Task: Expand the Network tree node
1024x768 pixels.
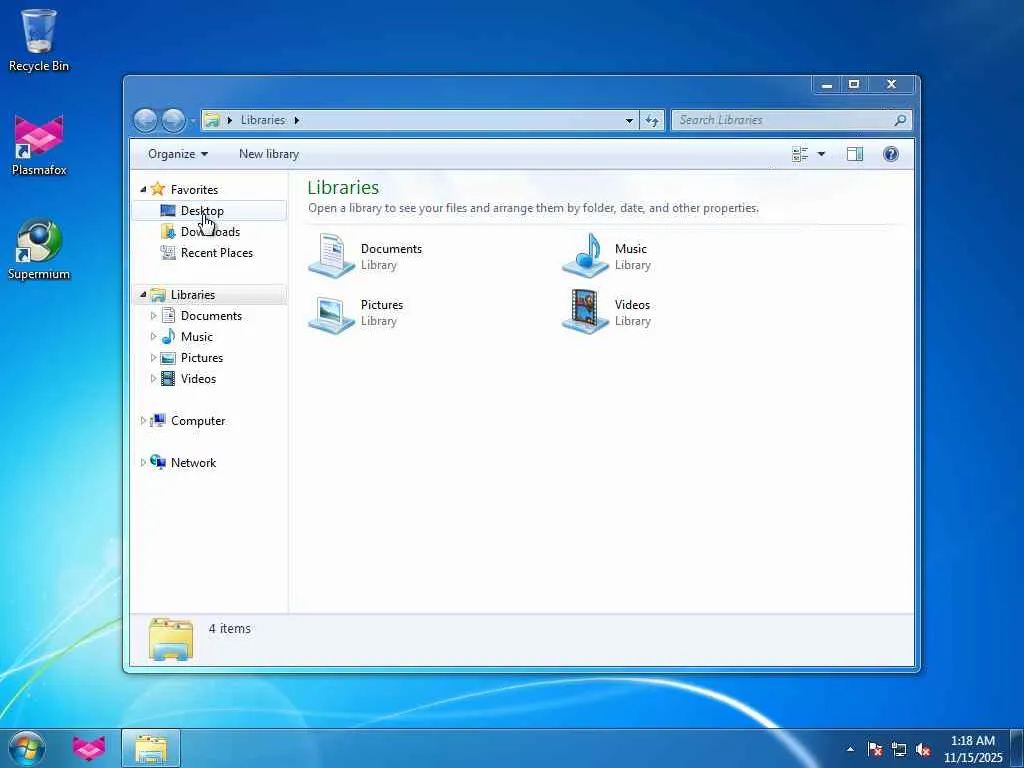Action: (x=143, y=462)
